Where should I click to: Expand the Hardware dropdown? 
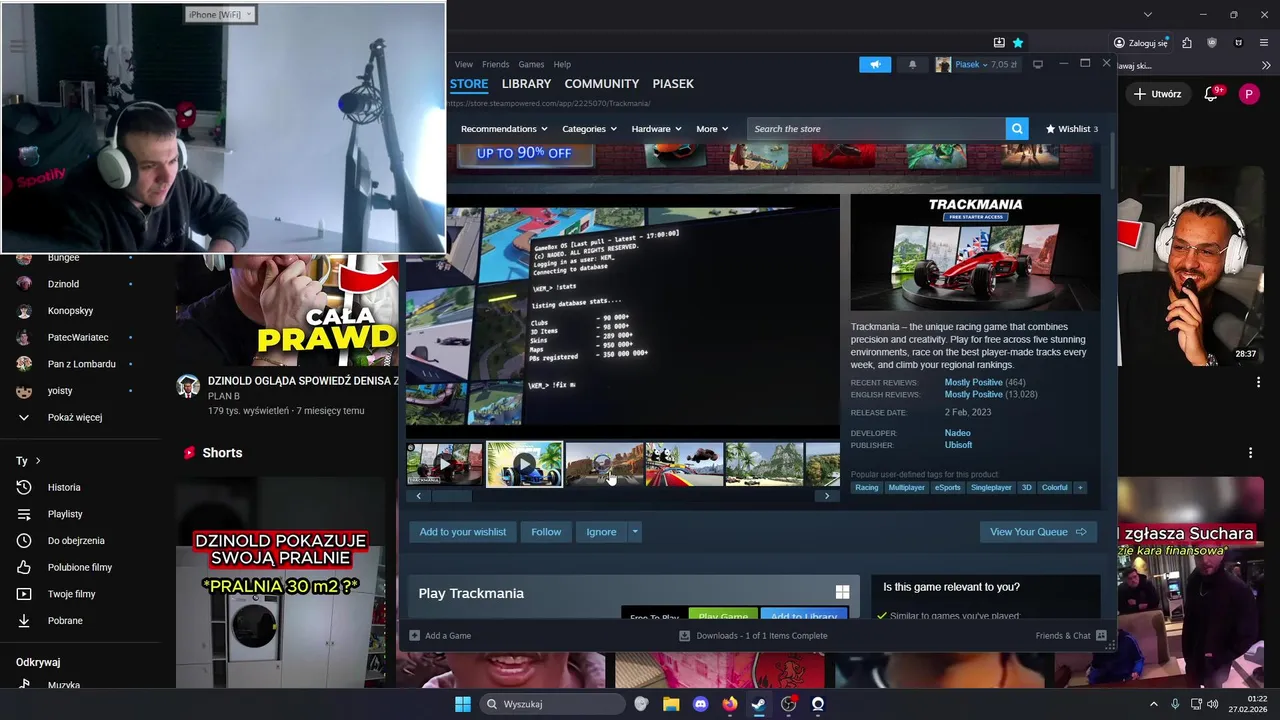point(656,129)
